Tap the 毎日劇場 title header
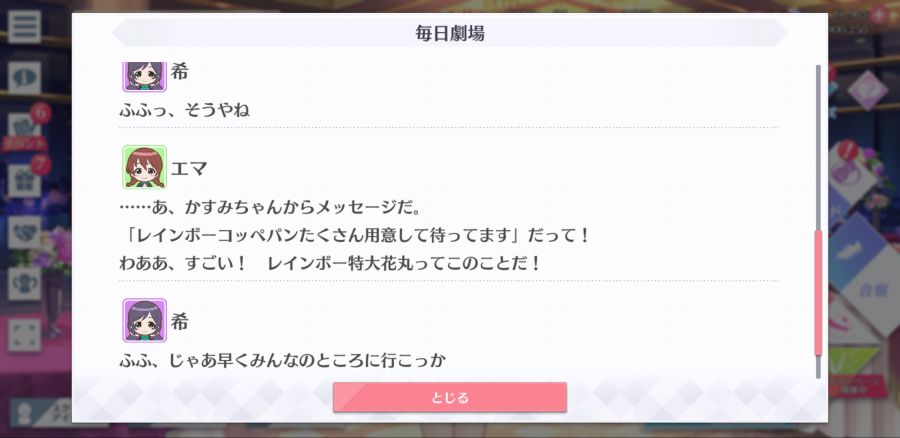 pos(449,33)
